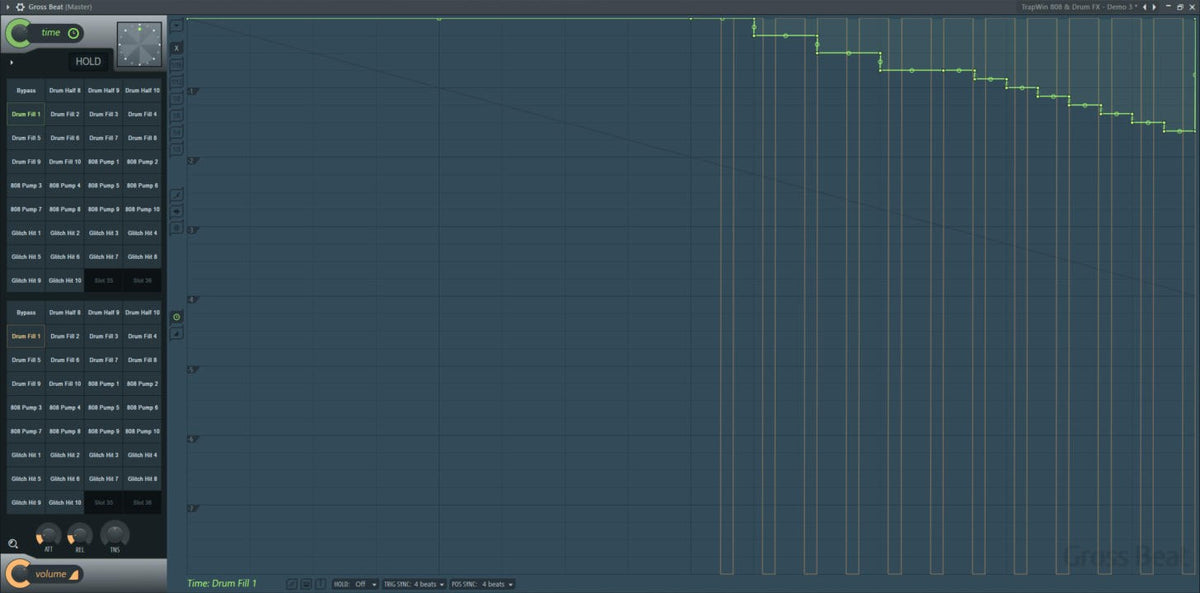Click the large green time knob

click(x=17, y=34)
